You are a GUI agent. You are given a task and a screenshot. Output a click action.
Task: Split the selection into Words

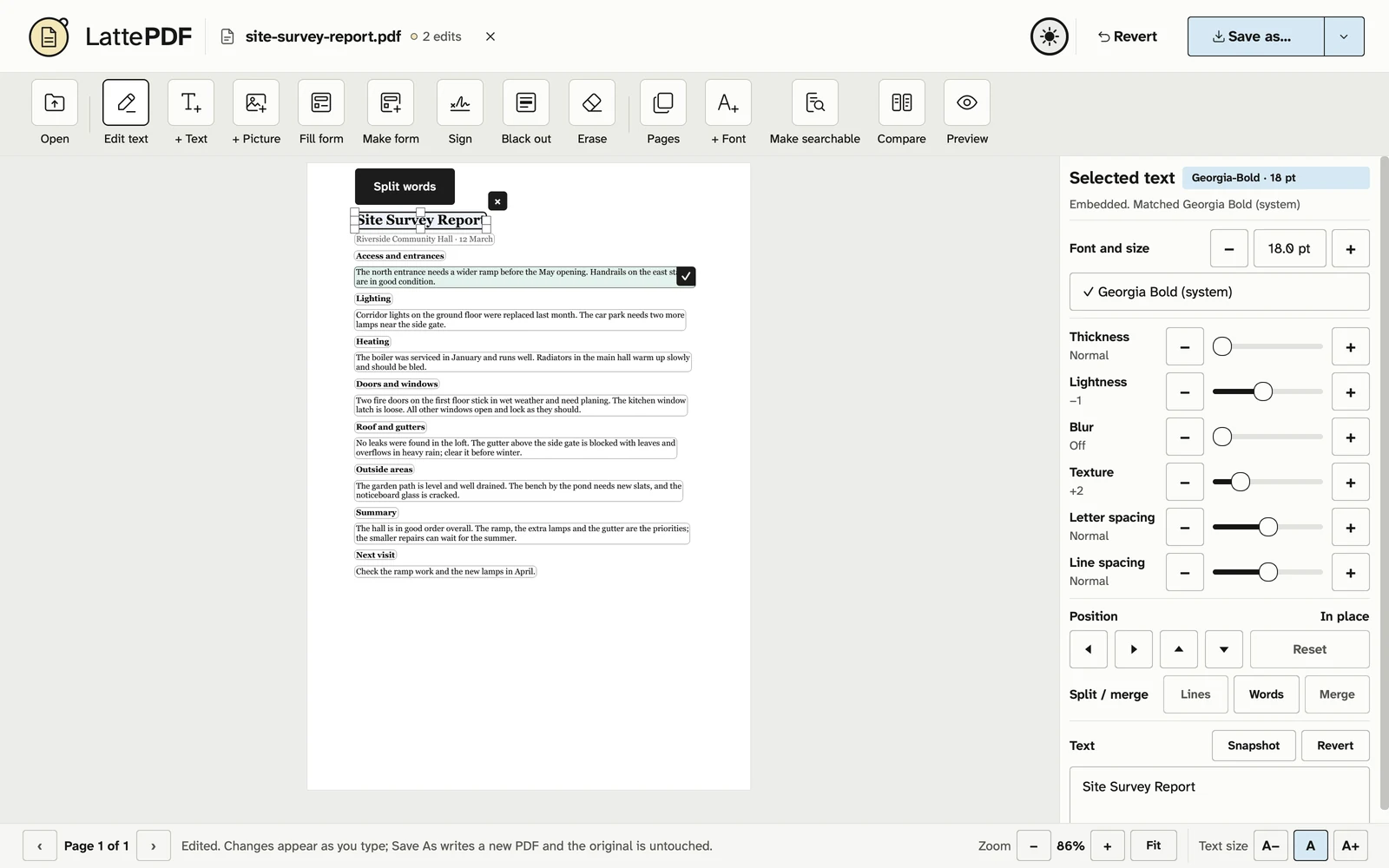(1267, 694)
